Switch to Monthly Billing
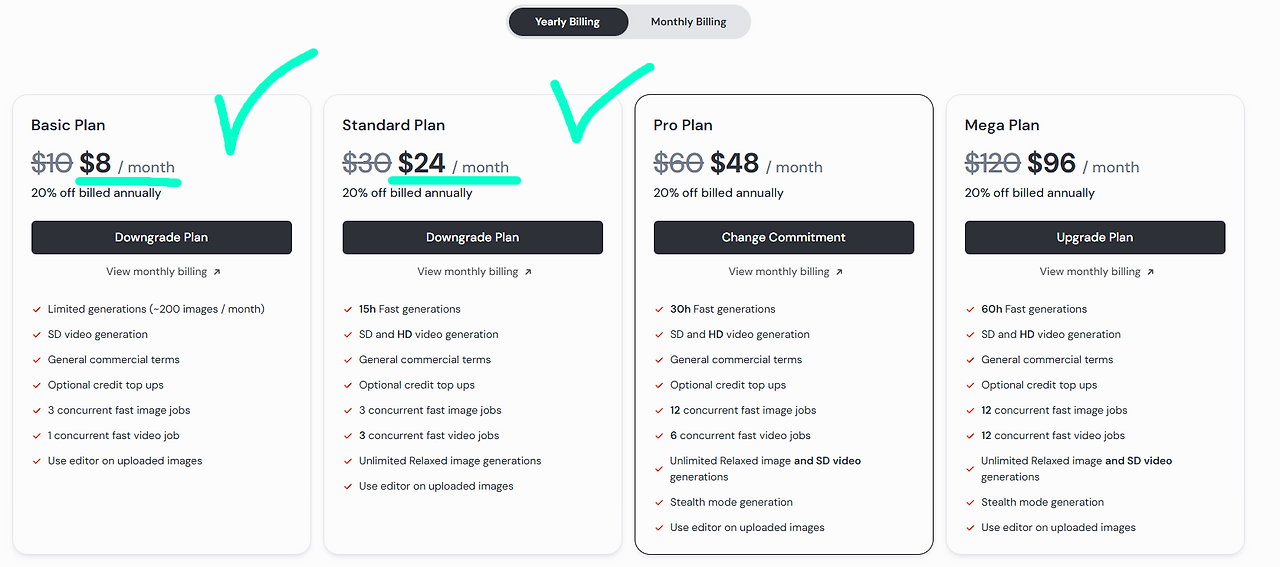1280x567 pixels. click(688, 22)
